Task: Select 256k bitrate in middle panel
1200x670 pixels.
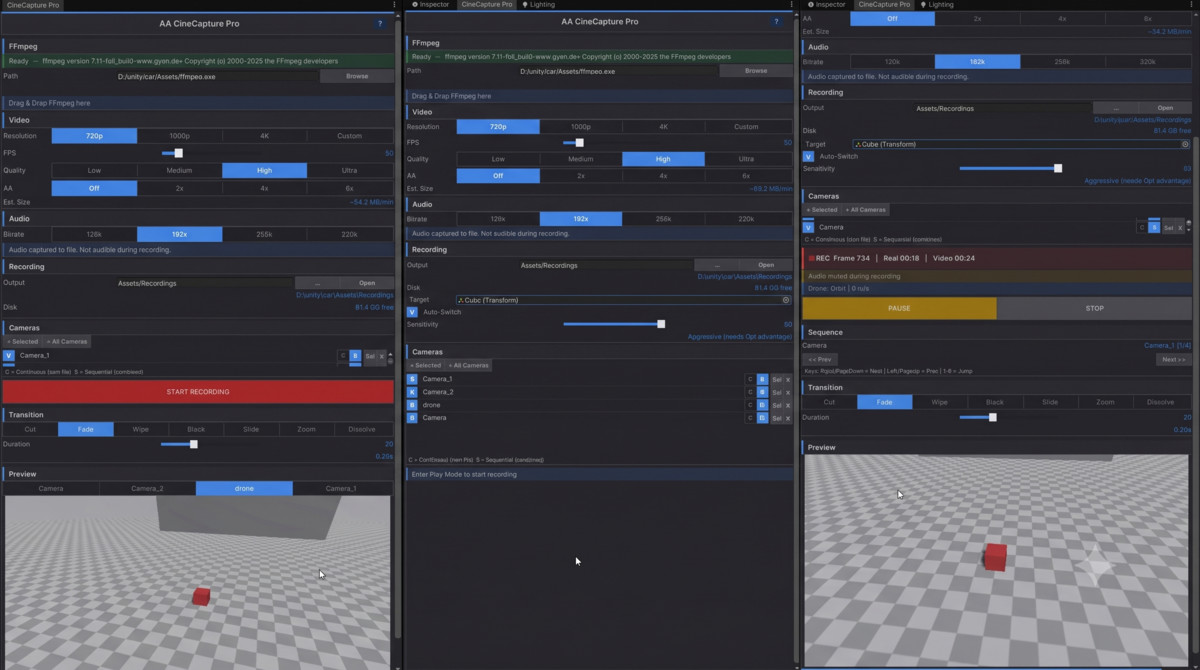Action: point(663,218)
